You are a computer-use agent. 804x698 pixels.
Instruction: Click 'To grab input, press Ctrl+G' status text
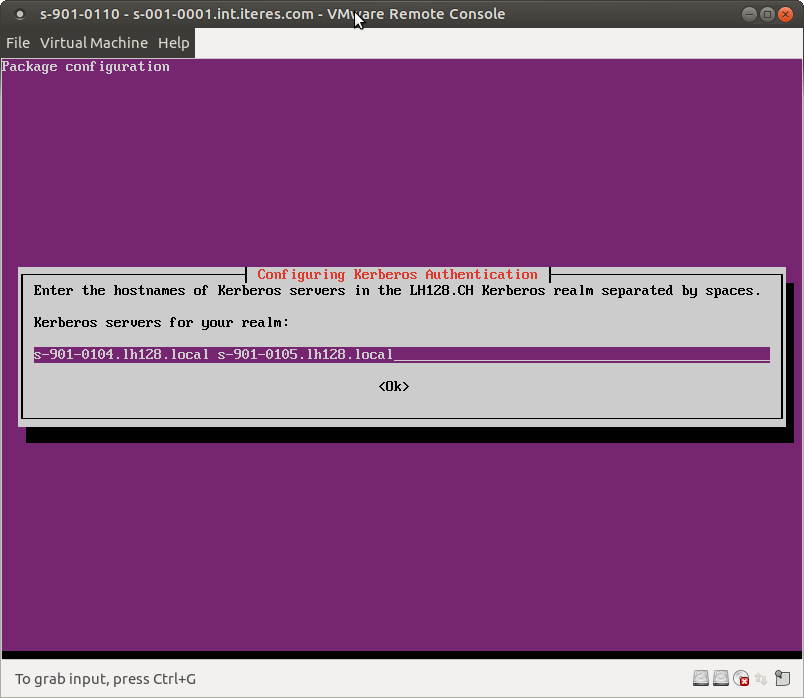coord(105,679)
